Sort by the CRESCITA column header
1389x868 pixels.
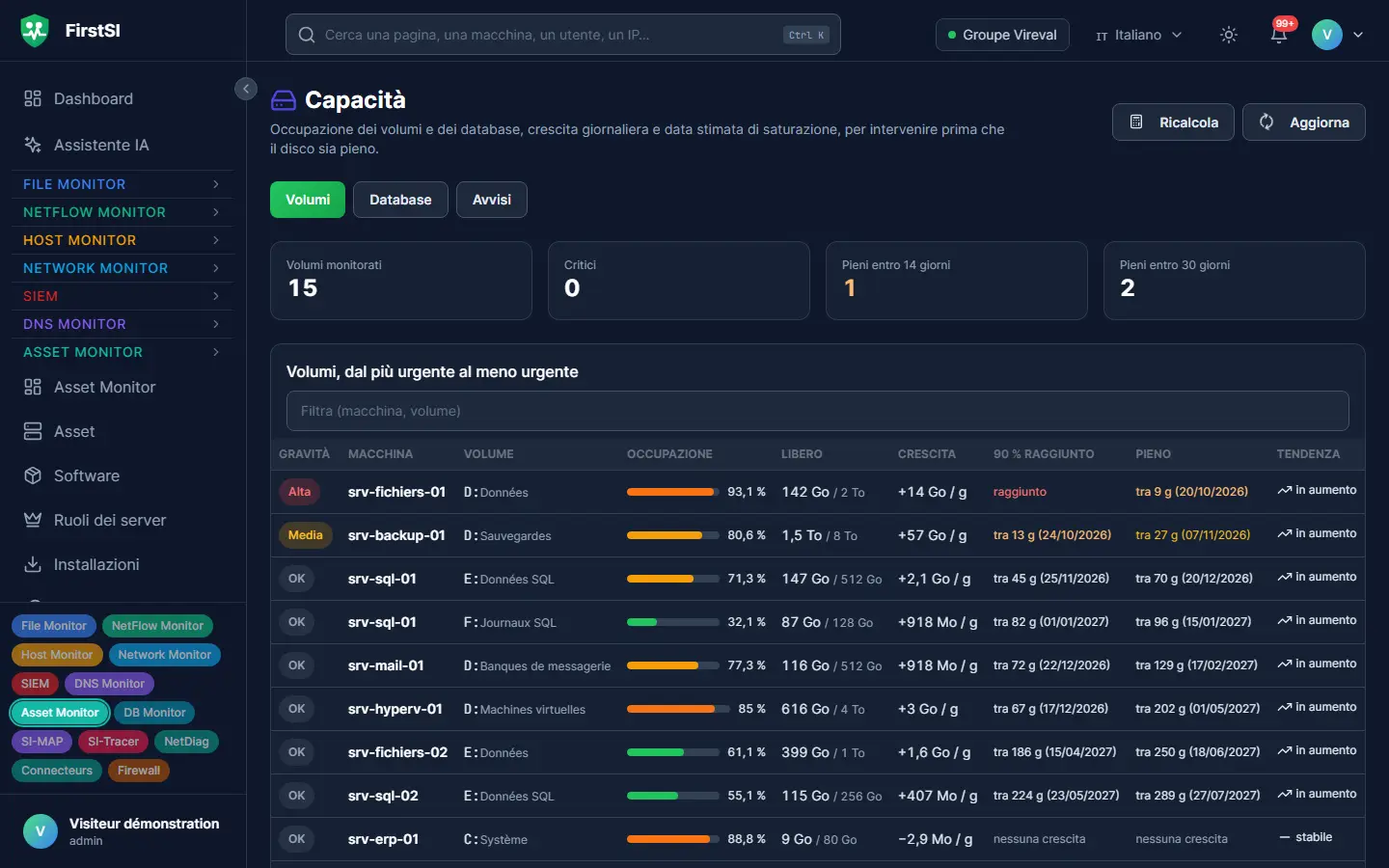click(926, 454)
